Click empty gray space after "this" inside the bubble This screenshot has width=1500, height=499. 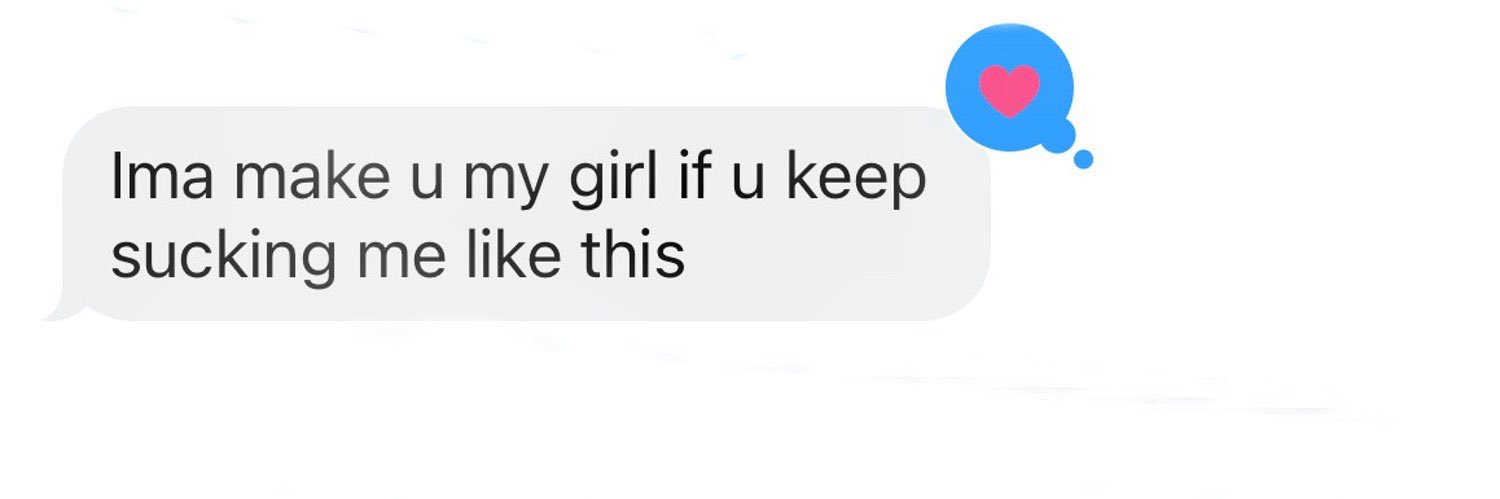[x=830, y=258]
